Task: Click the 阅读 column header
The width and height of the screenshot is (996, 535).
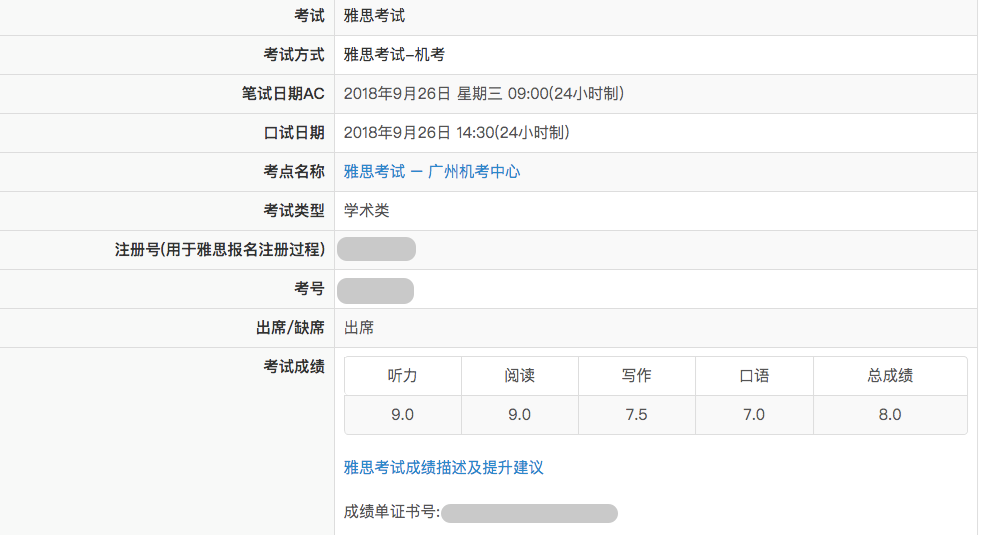Action: (x=520, y=376)
